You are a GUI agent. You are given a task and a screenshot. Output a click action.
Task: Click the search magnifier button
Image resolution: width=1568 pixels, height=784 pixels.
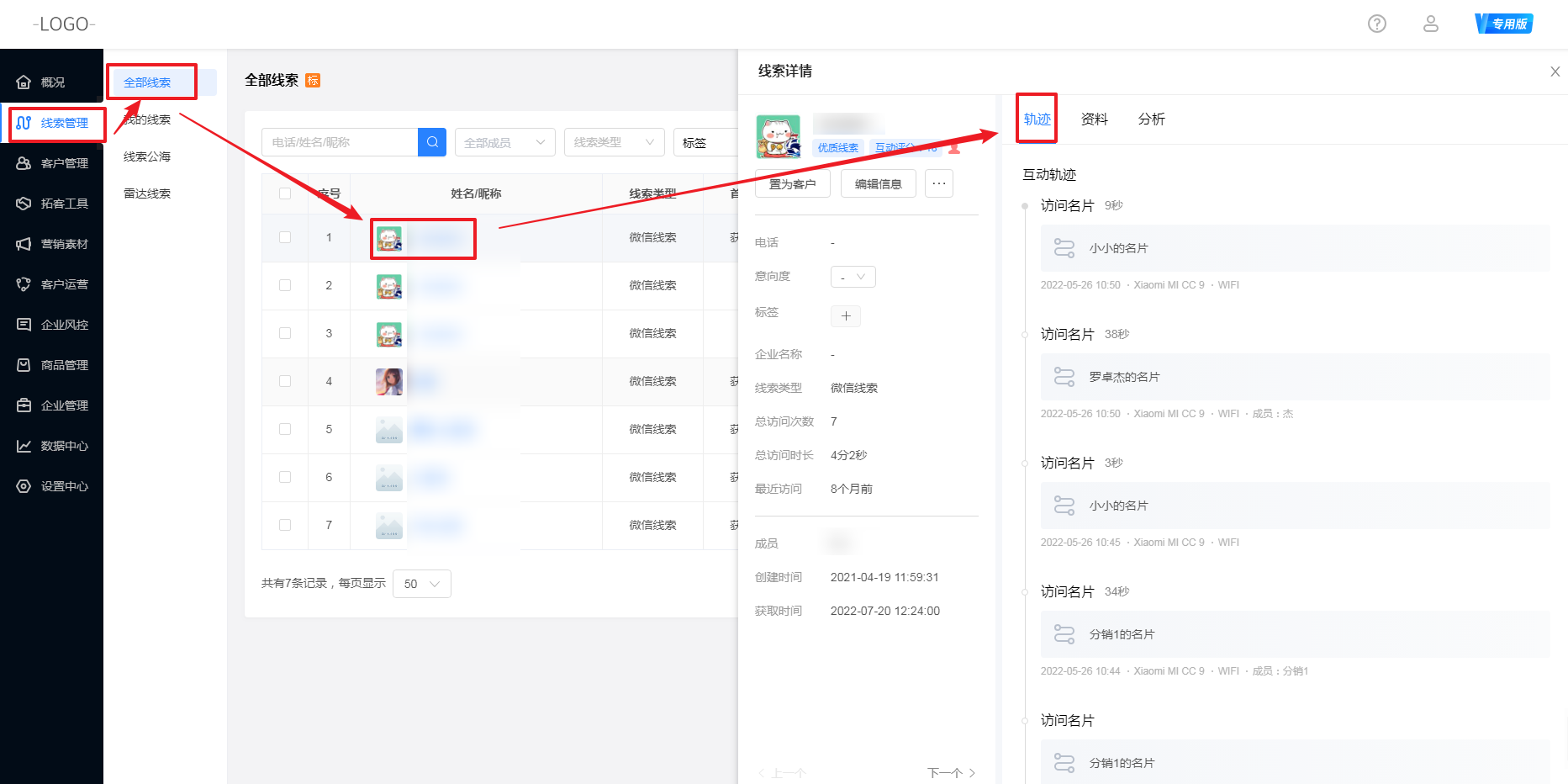point(432,142)
